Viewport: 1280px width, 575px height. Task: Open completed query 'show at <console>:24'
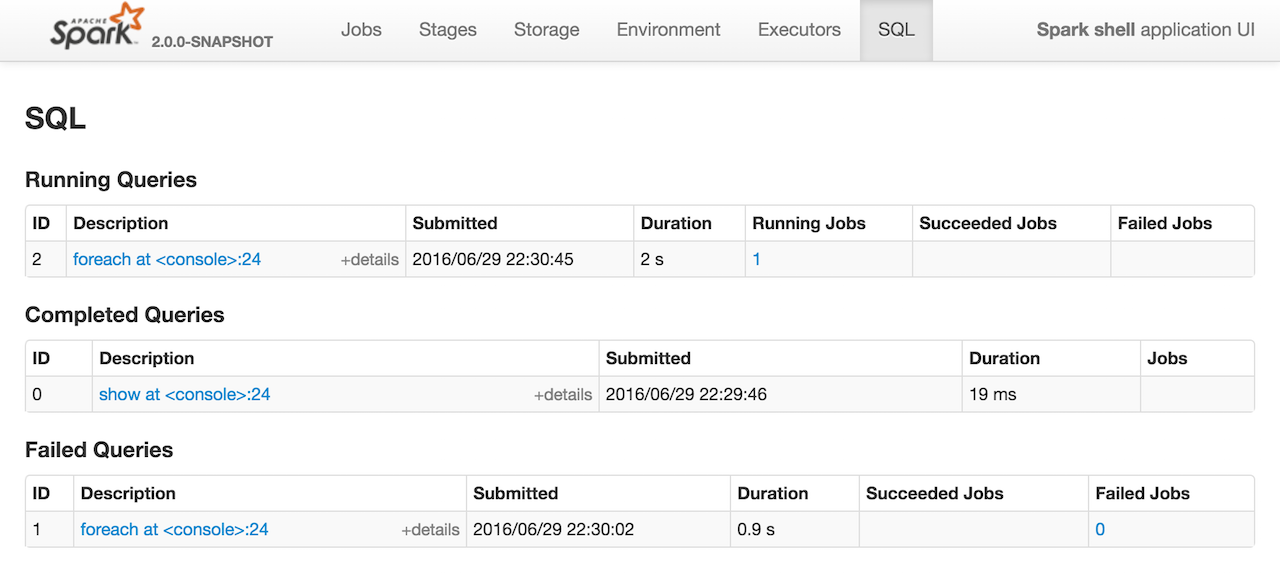pyautogui.click(x=184, y=394)
